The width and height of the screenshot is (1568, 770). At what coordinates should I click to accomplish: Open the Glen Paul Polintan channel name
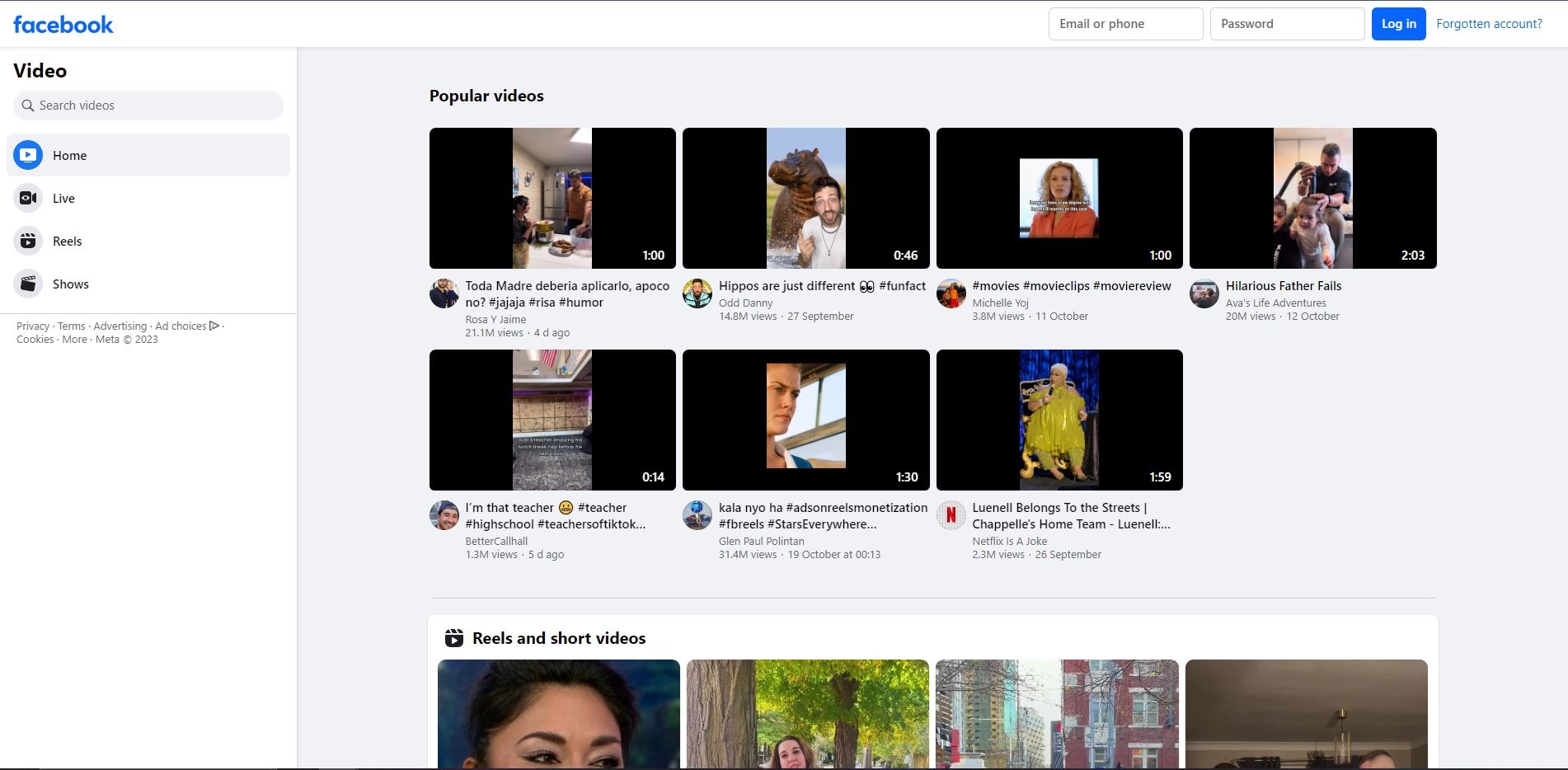762,541
